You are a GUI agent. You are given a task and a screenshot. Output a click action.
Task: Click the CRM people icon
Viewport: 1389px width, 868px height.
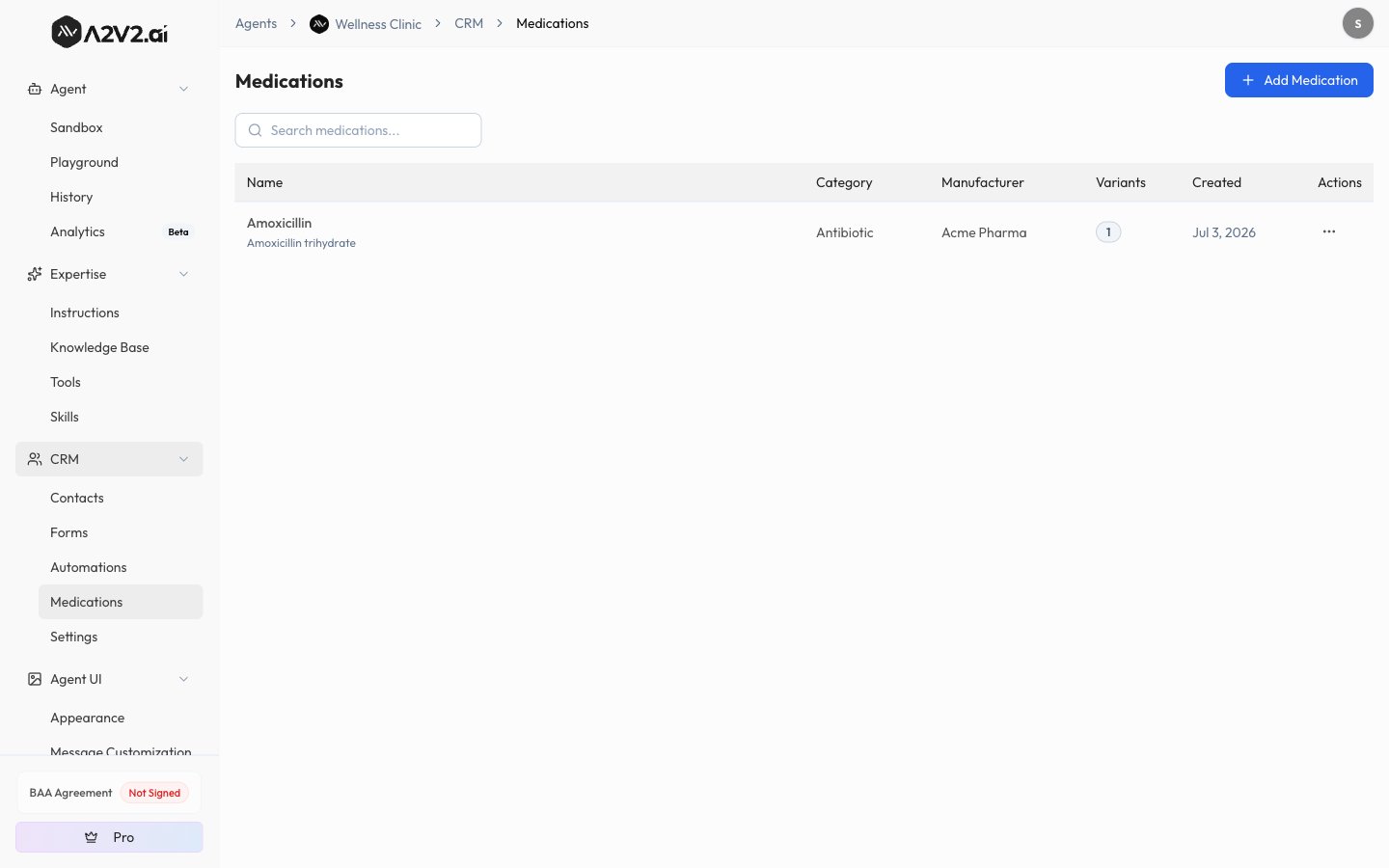35,459
